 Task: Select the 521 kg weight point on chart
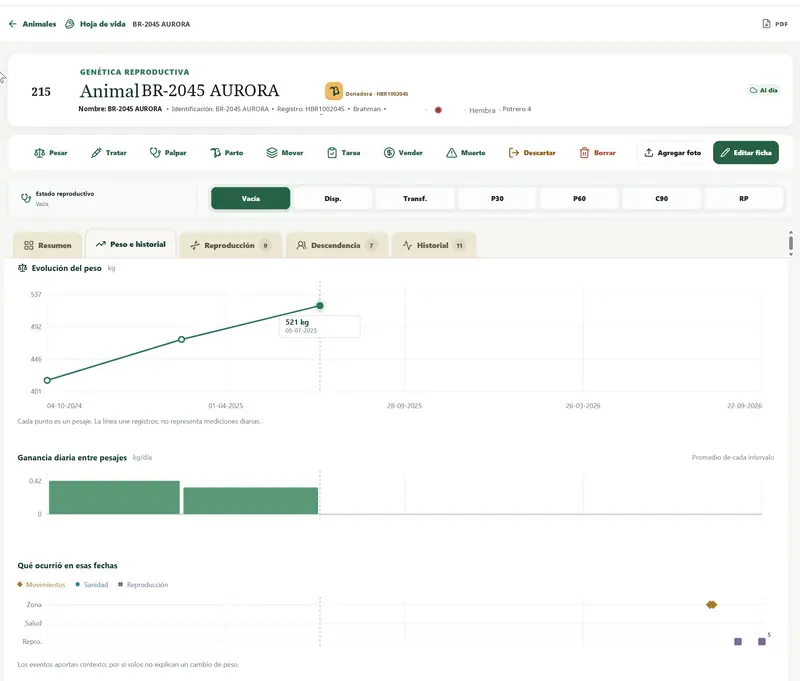pos(320,306)
